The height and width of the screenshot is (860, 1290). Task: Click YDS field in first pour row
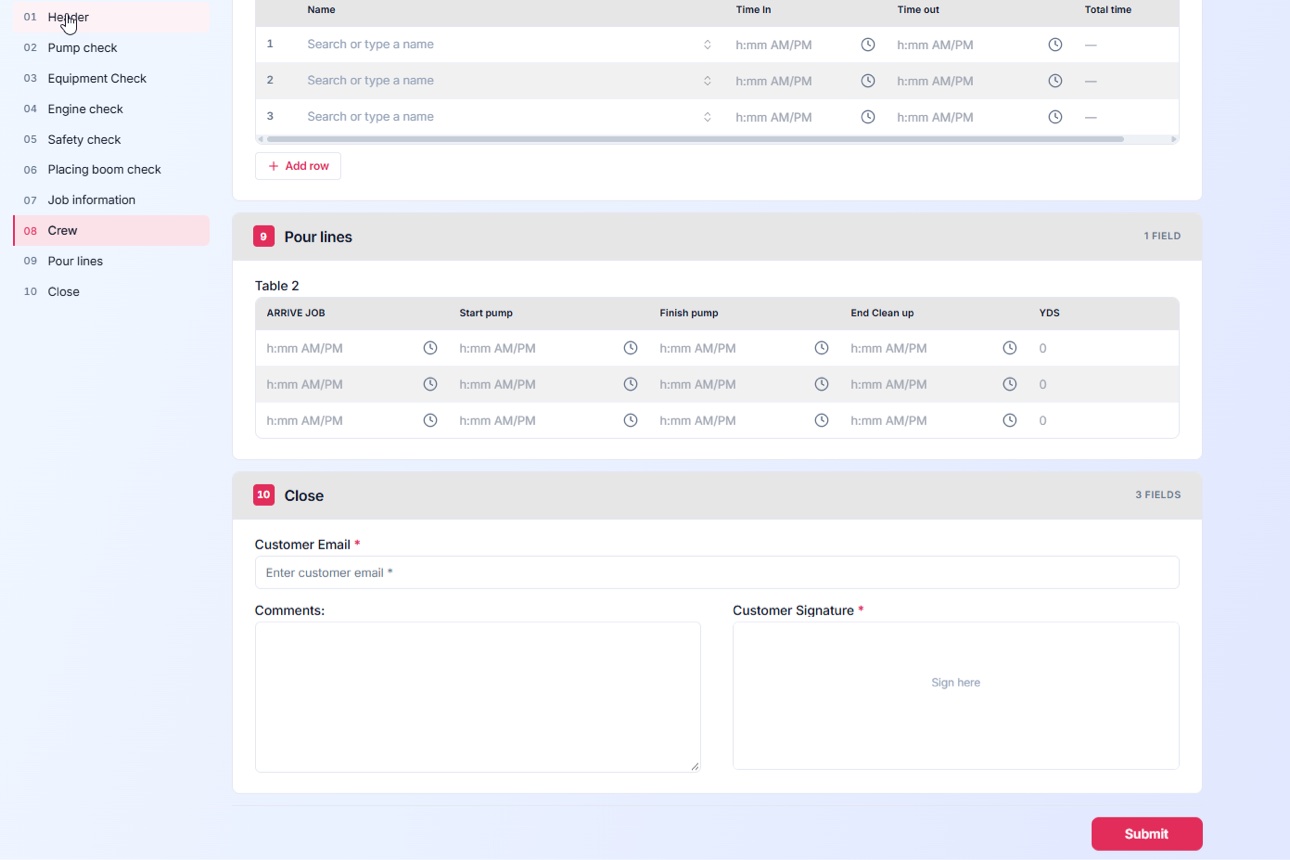tap(1103, 348)
